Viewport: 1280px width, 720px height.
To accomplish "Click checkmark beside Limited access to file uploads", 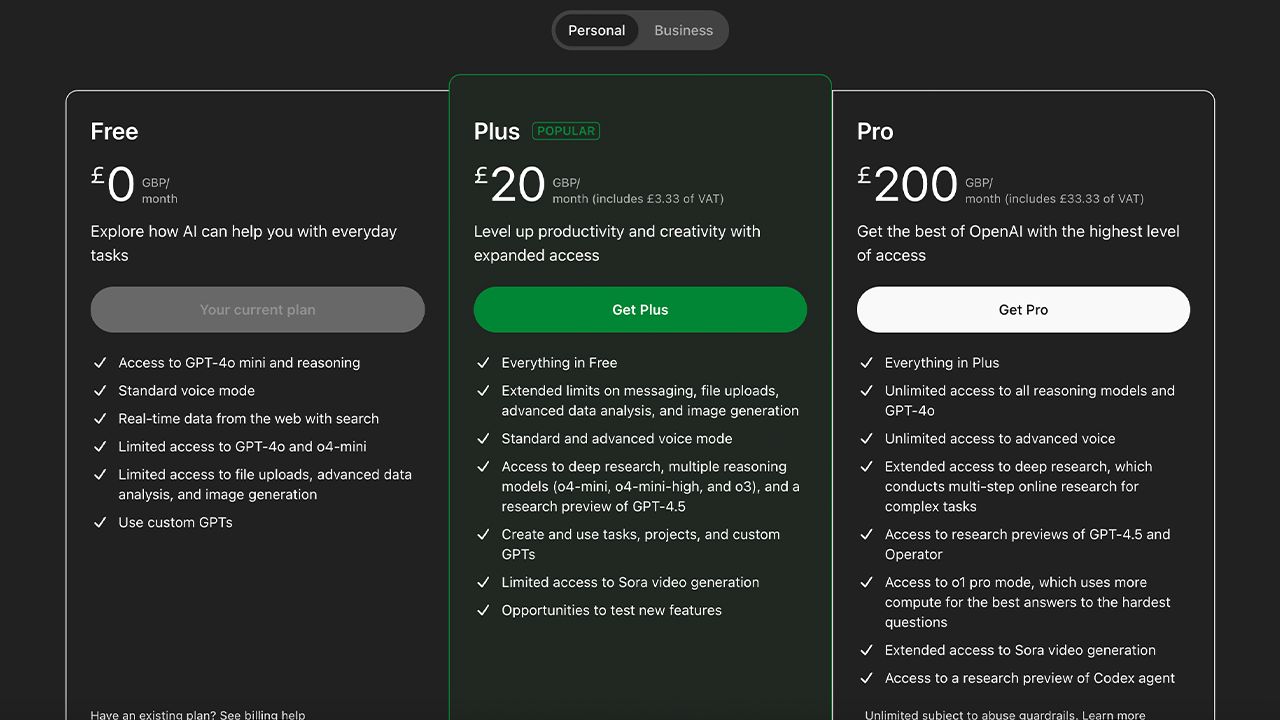I will pos(99,475).
